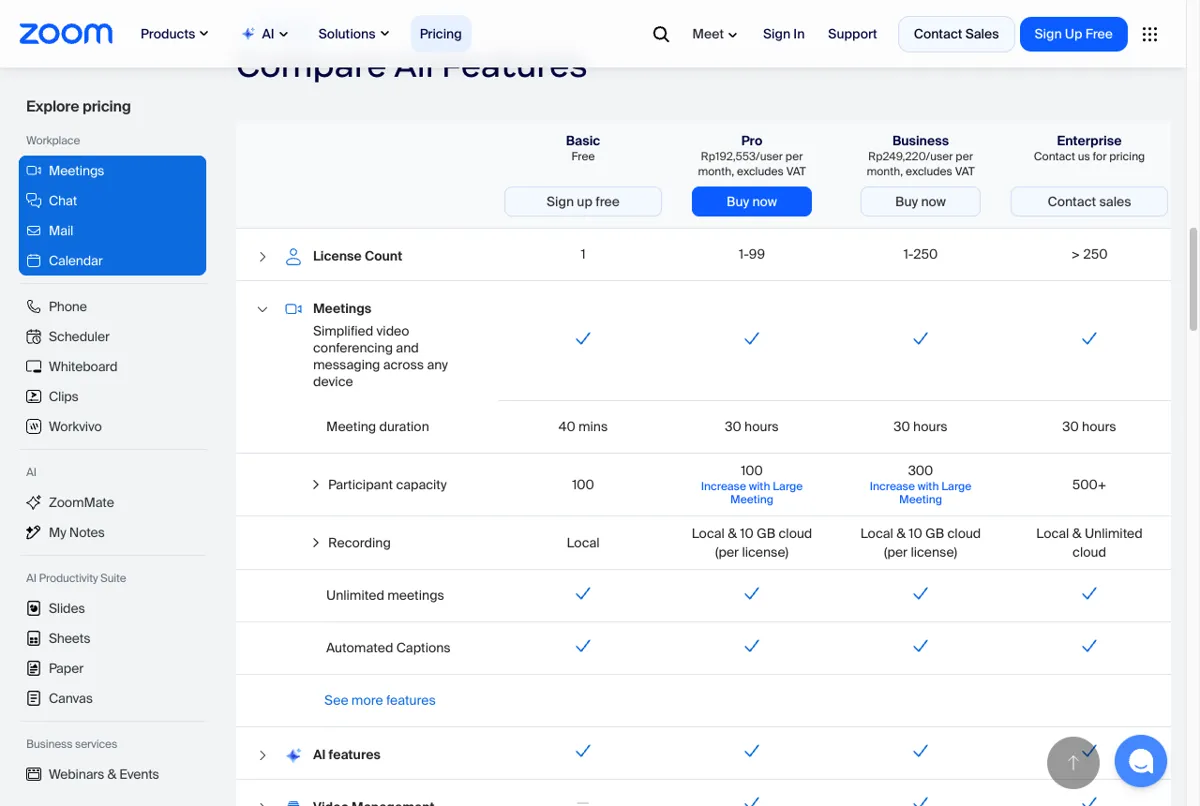Click the Sheets icon in sidebar
Image resolution: width=1200 pixels, height=806 pixels.
[34, 639]
